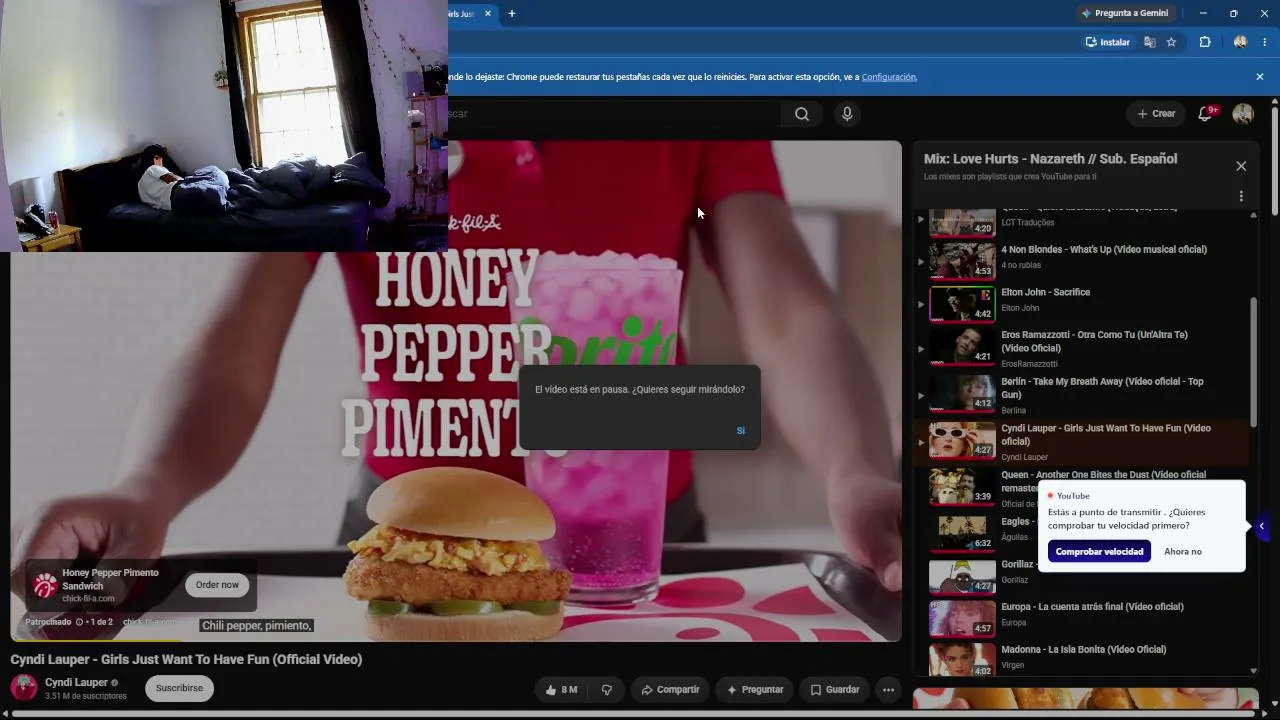Save video with Guardar button
This screenshot has height=720, width=1280.
pyautogui.click(x=834, y=690)
